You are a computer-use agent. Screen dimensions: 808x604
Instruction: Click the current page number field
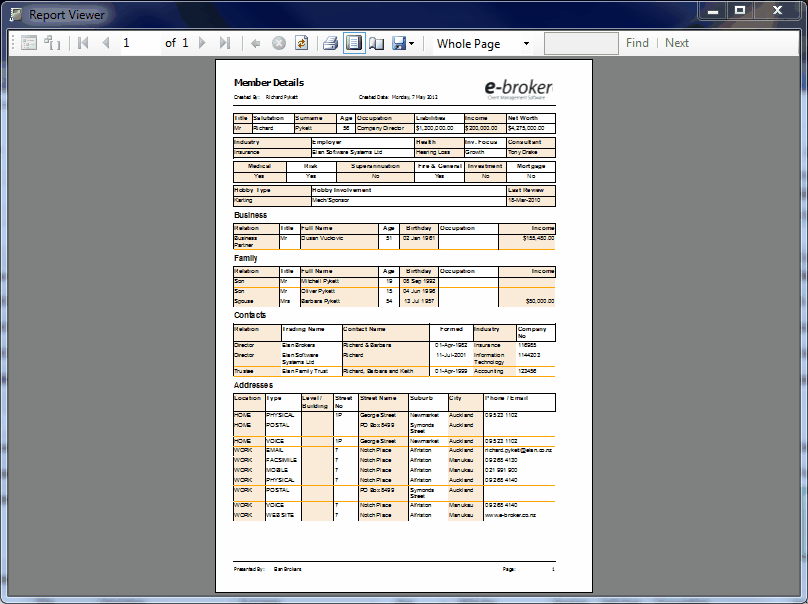click(140, 43)
